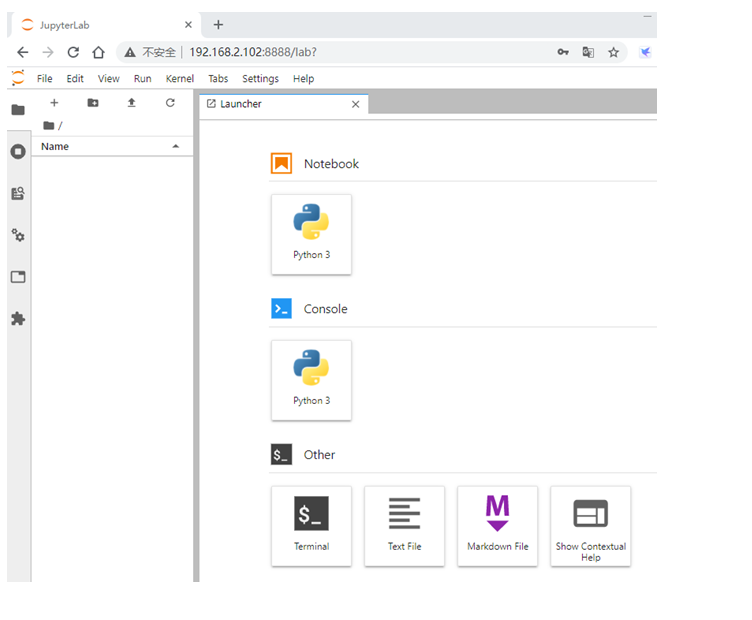Click the browser forward arrow
This screenshot has height=620, width=752.
(48, 52)
